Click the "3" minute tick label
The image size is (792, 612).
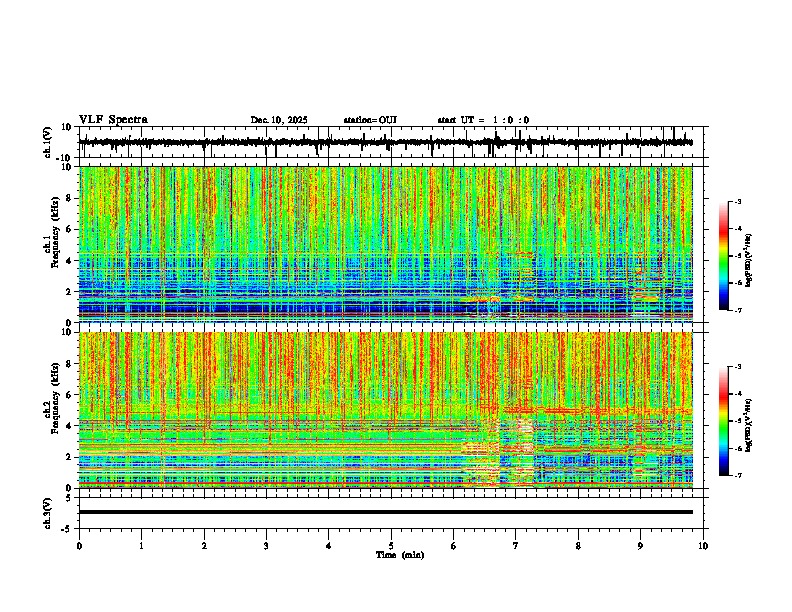(266, 546)
